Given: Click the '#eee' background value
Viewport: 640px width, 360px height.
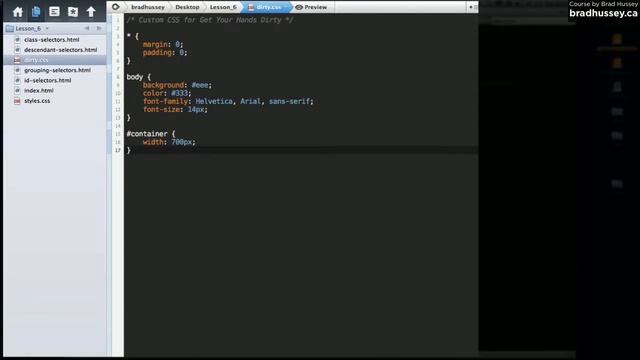Looking at the screenshot, I should pyautogui.click(x=200, y=85).
